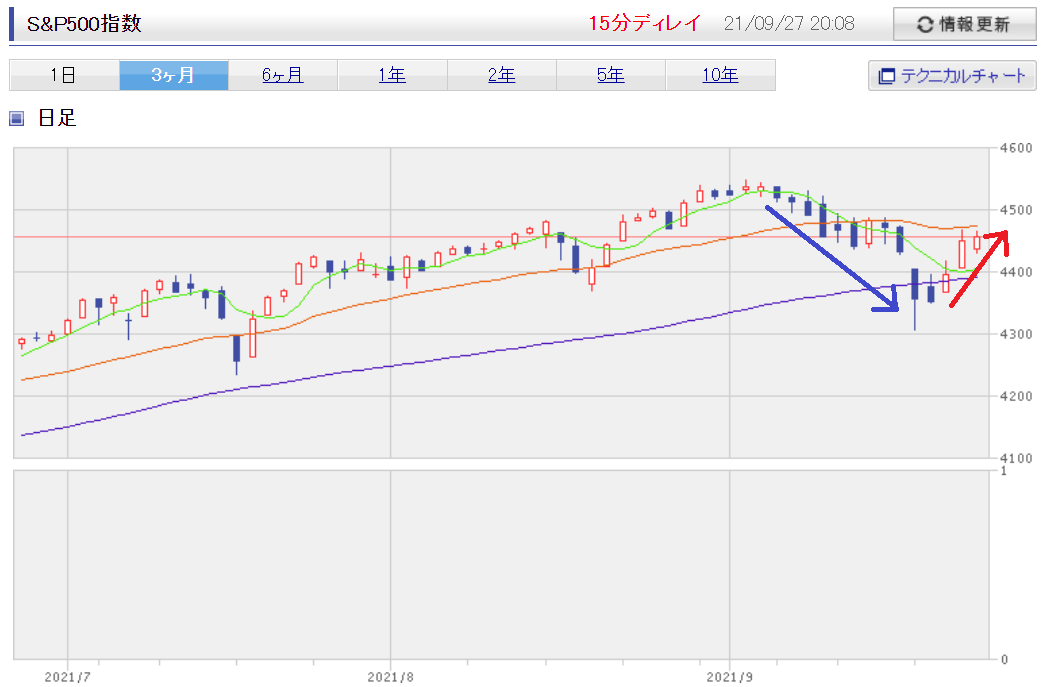The height and width of the screenshot is (687, 1042).
Task: Switch to the 1年 period tab
Action: pyautogui.click(x=392, y=74)
